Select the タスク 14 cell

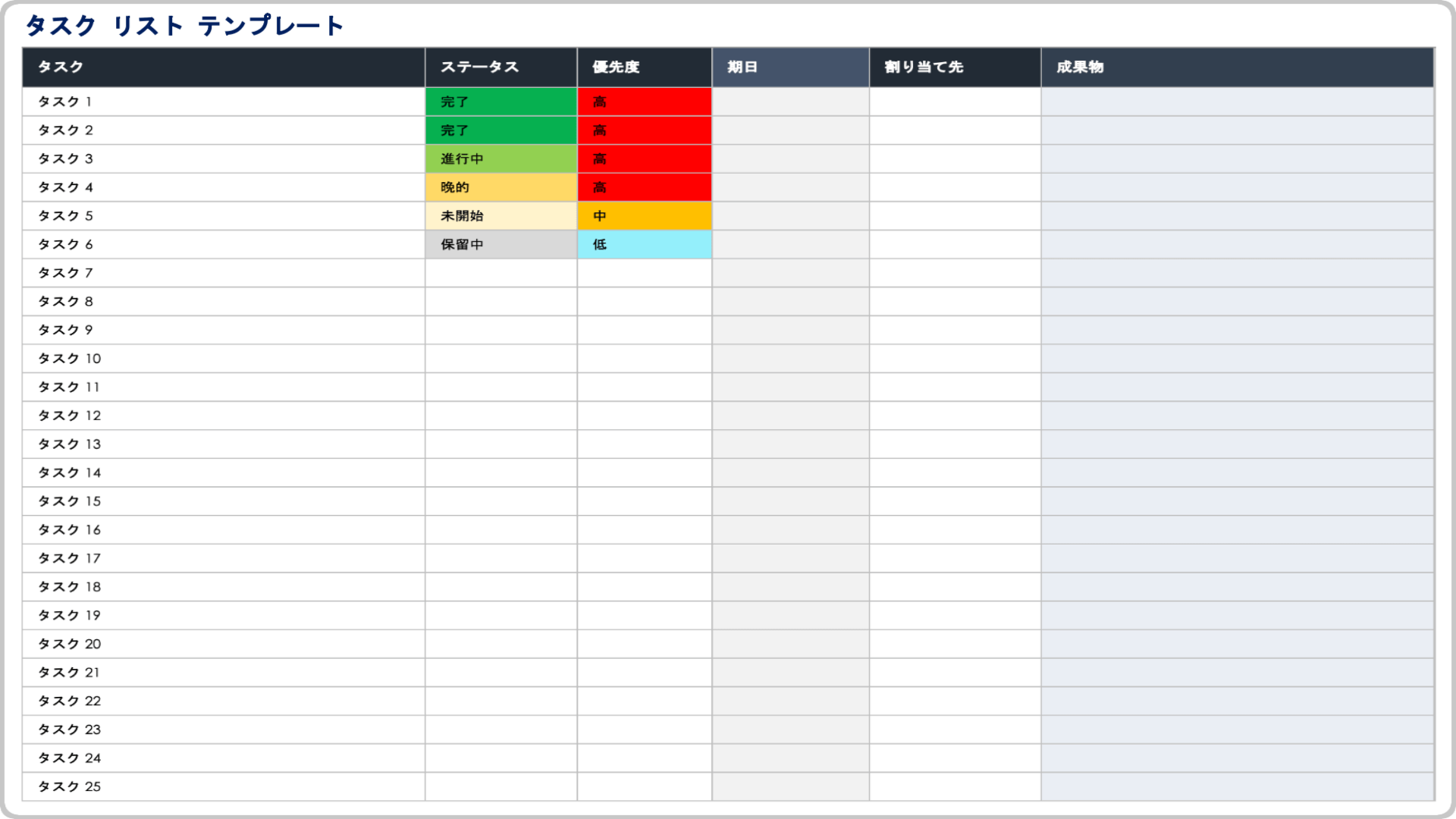224,472
